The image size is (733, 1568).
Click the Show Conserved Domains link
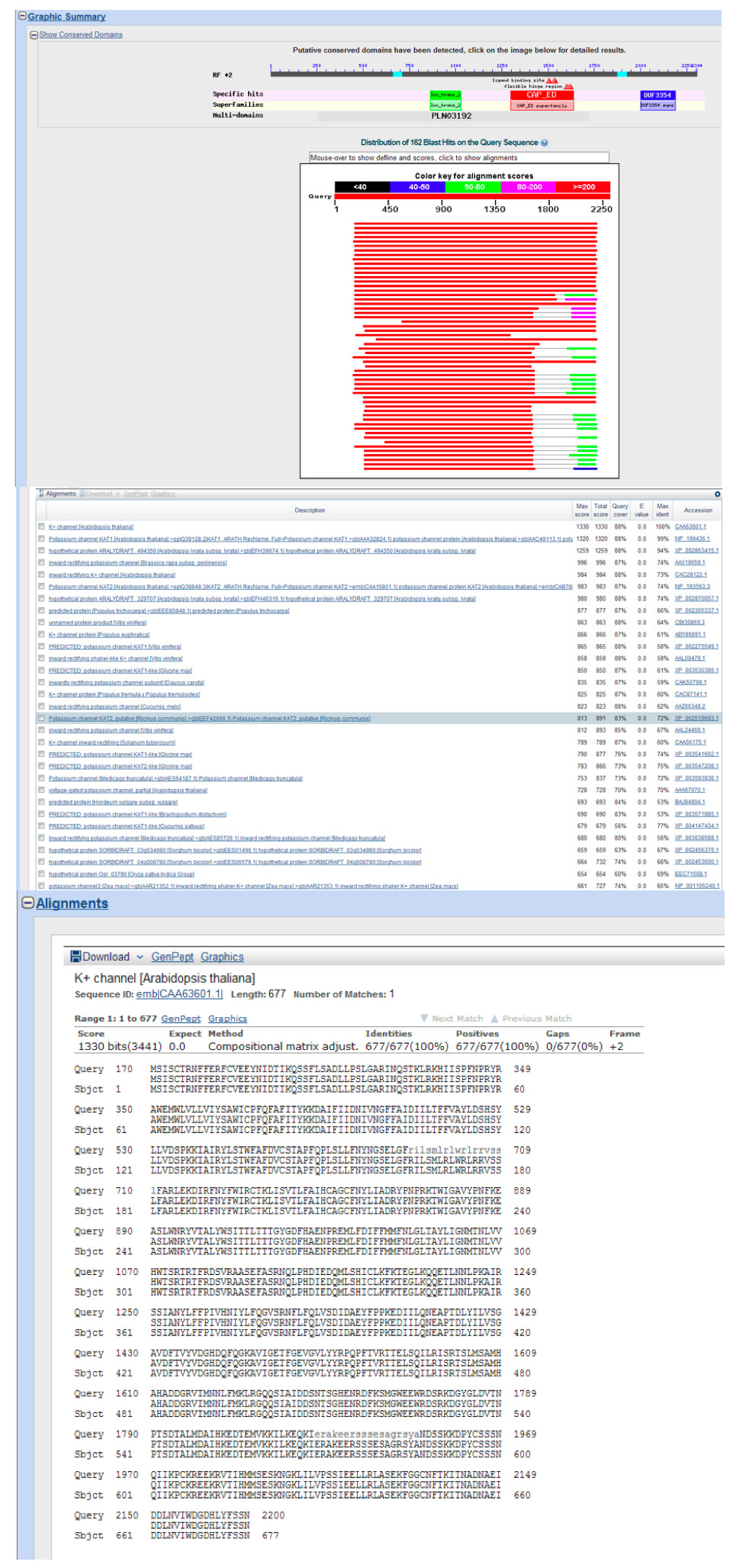pyautogui.click(x=81, y=34)
